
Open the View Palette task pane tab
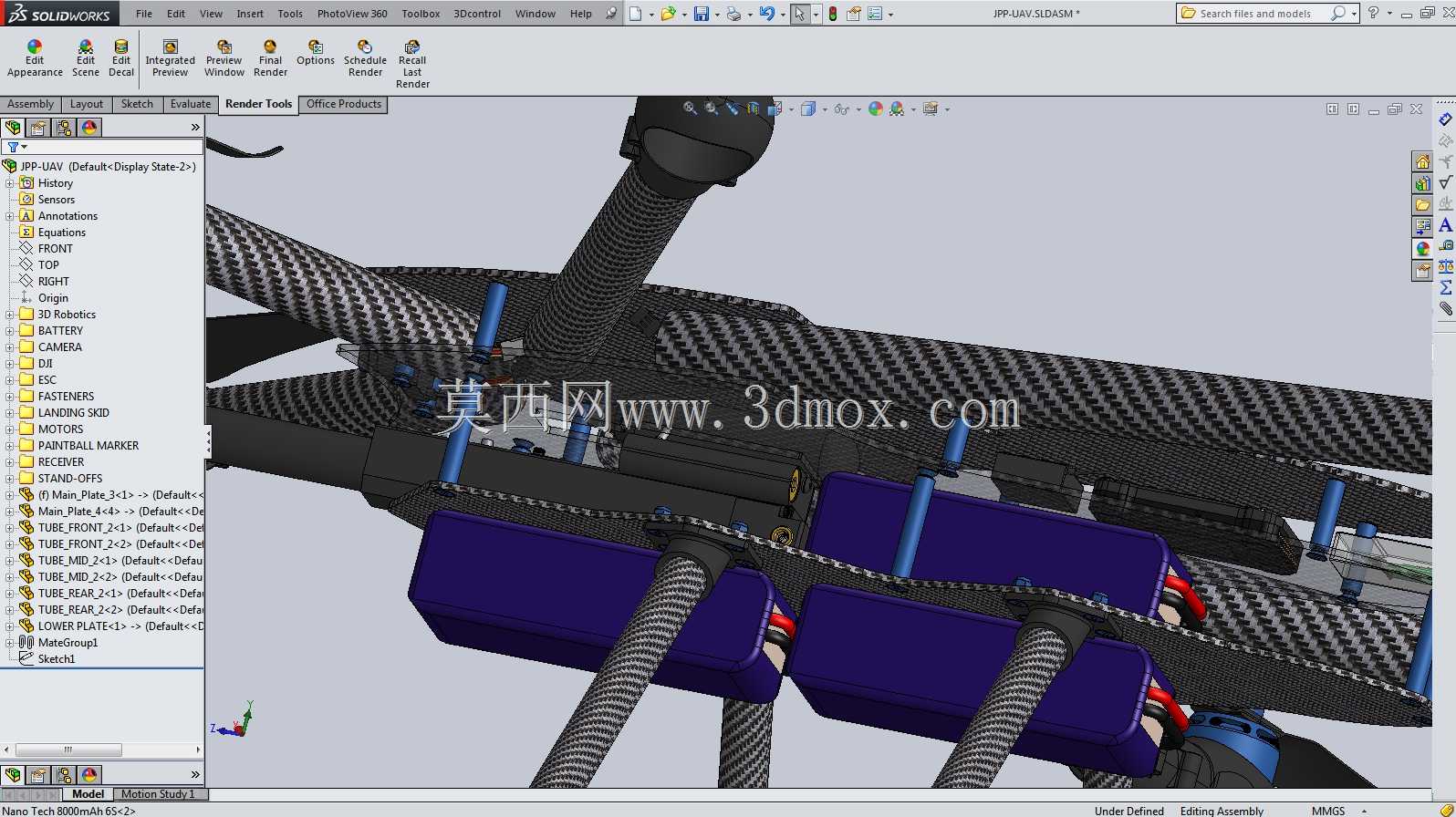(x=1422, y=227)
